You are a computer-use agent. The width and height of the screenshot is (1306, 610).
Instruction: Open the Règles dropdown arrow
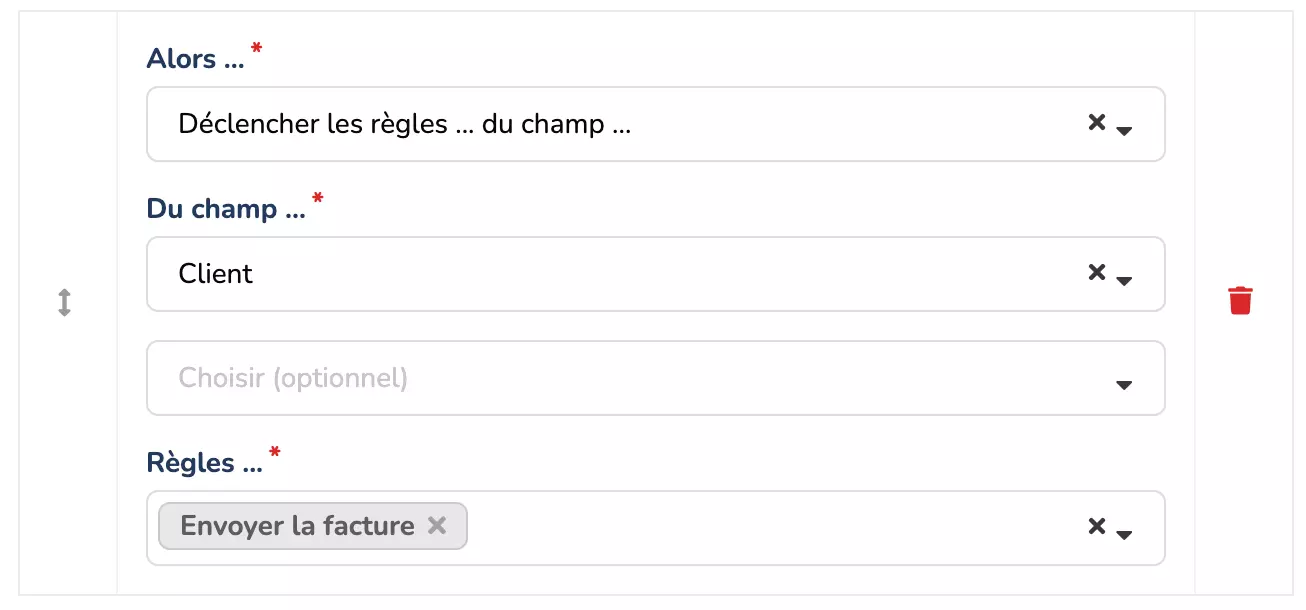[1124, 534]
